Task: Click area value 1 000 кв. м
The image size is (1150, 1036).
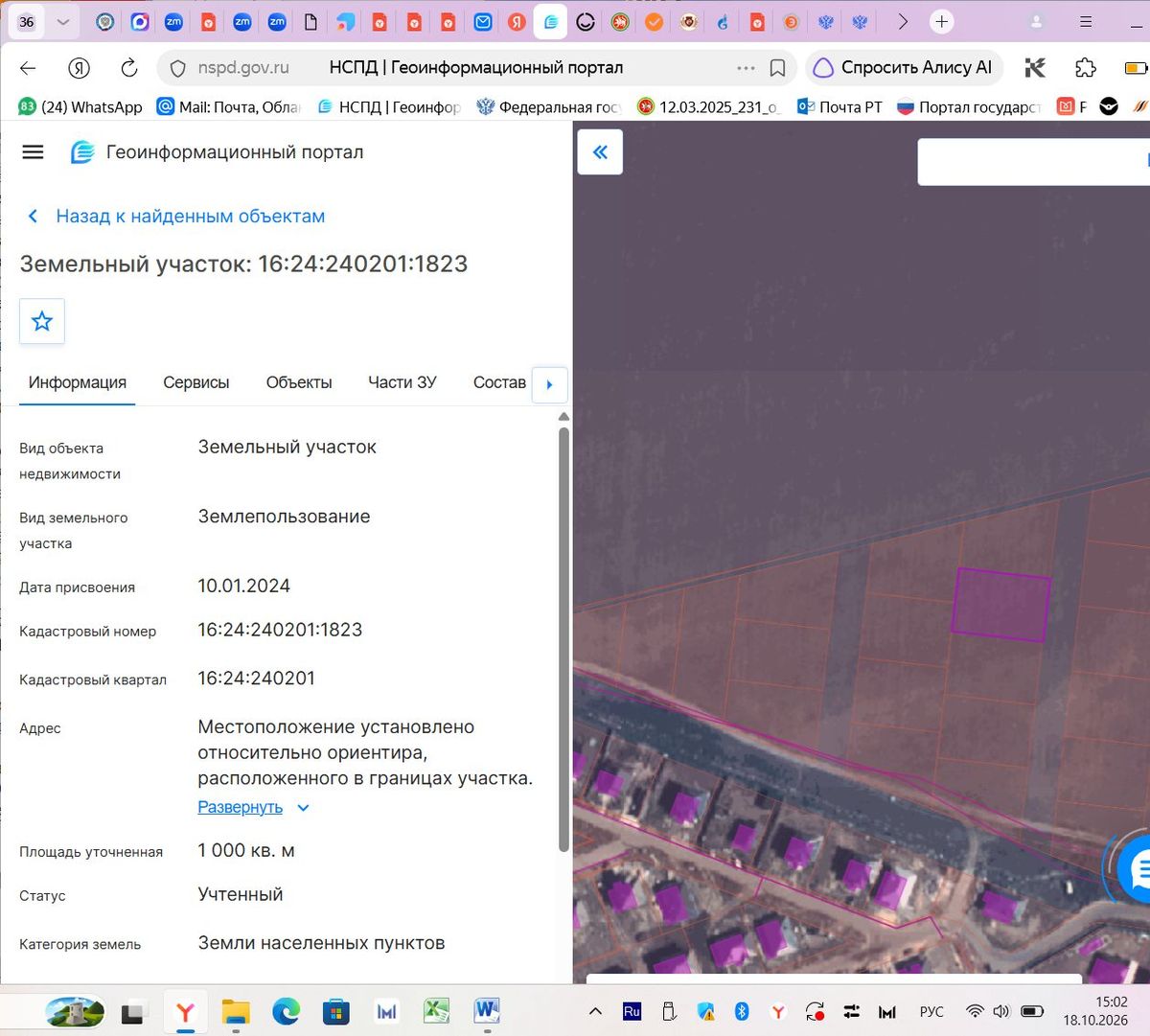Action: click(246, 850)
